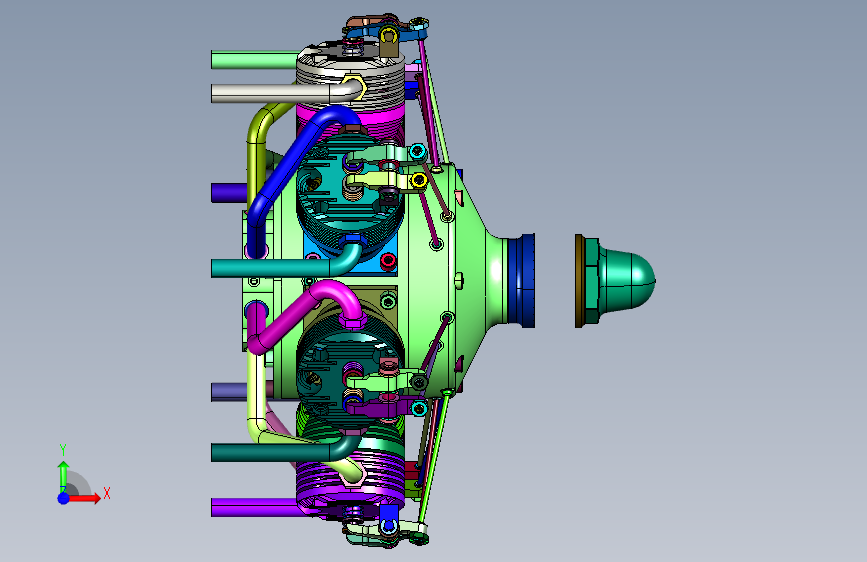867x562 pixels.
Task: Click the blue Z axis dot on the triad
Action: (63, 498)
